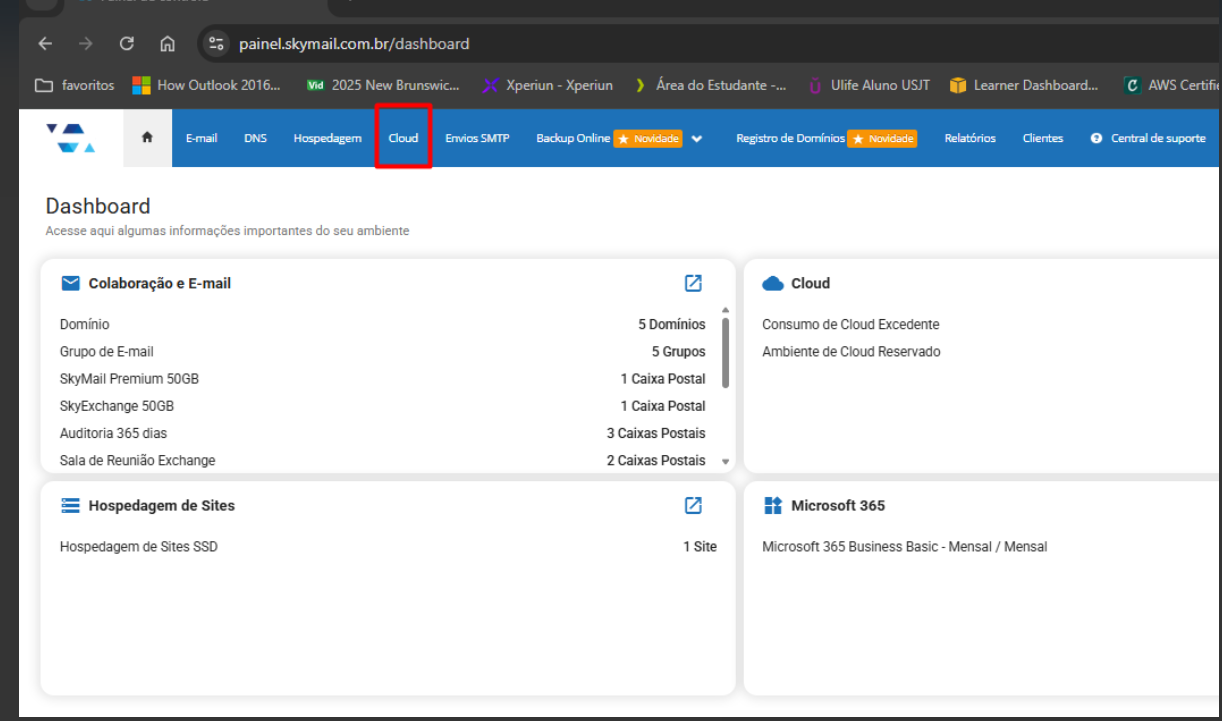Image resolution: width=1222 pixels, height=721 pixels.
Task: Open external link for Colaboração e E-mail
Action: 693,283
